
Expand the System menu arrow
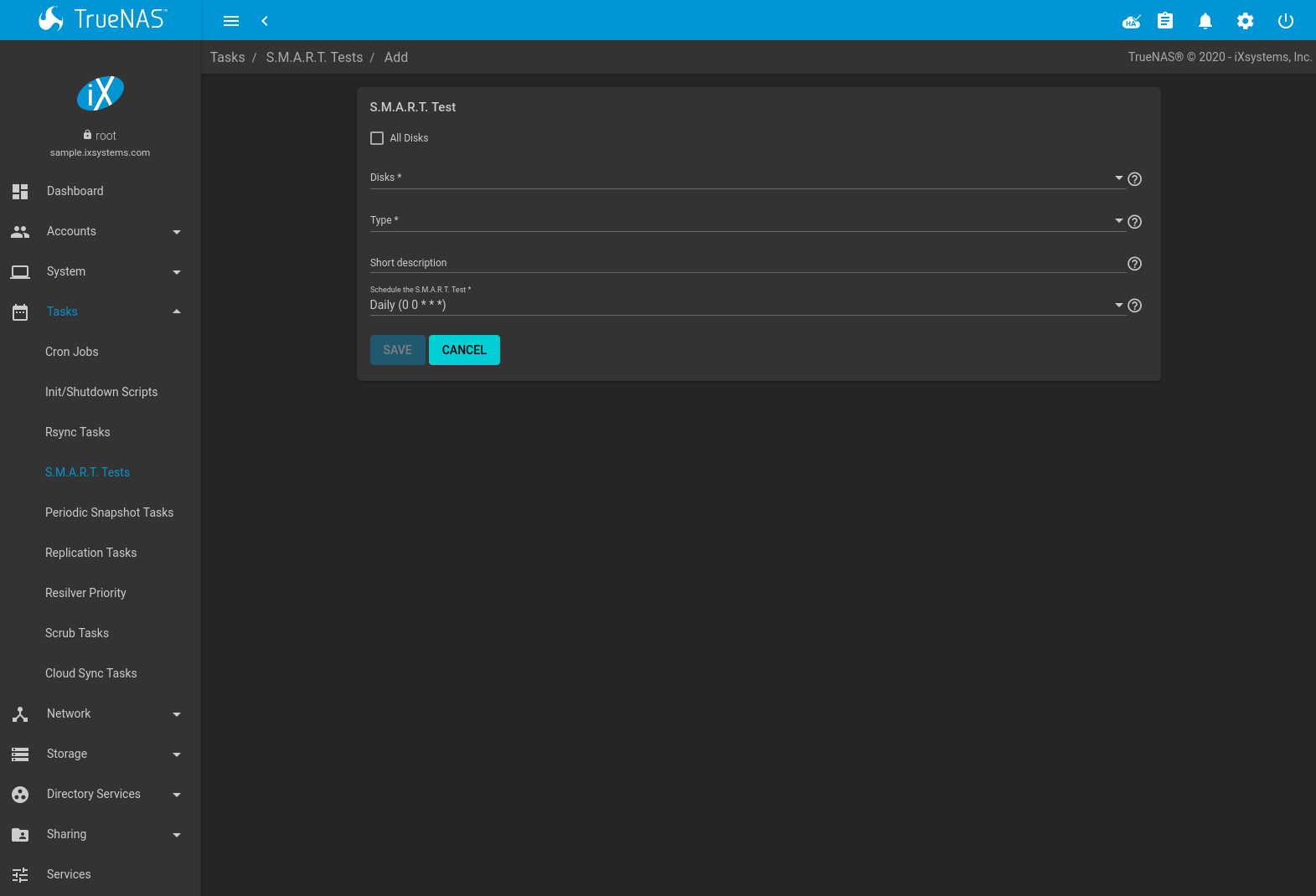click(x=177, y=272)
